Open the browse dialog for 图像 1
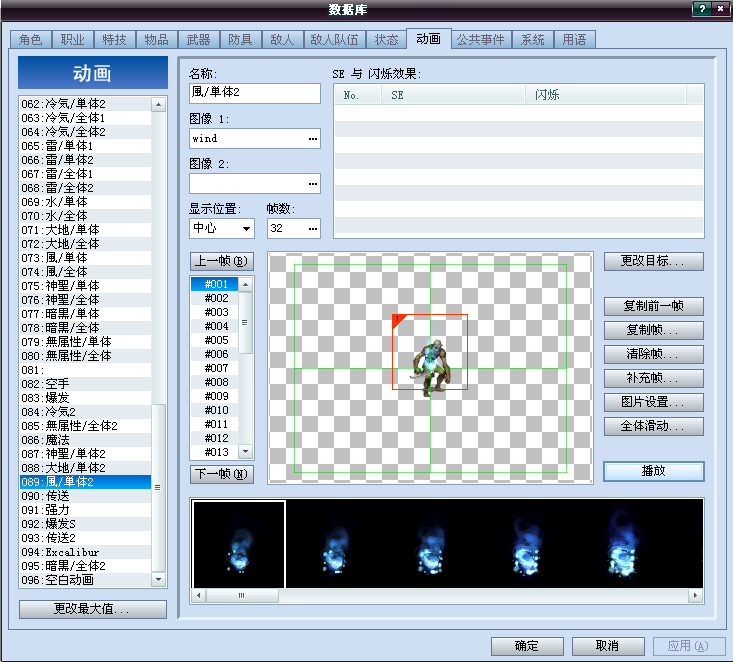Image resolution: width=733 pixels, height=662 pixels. 313,139
